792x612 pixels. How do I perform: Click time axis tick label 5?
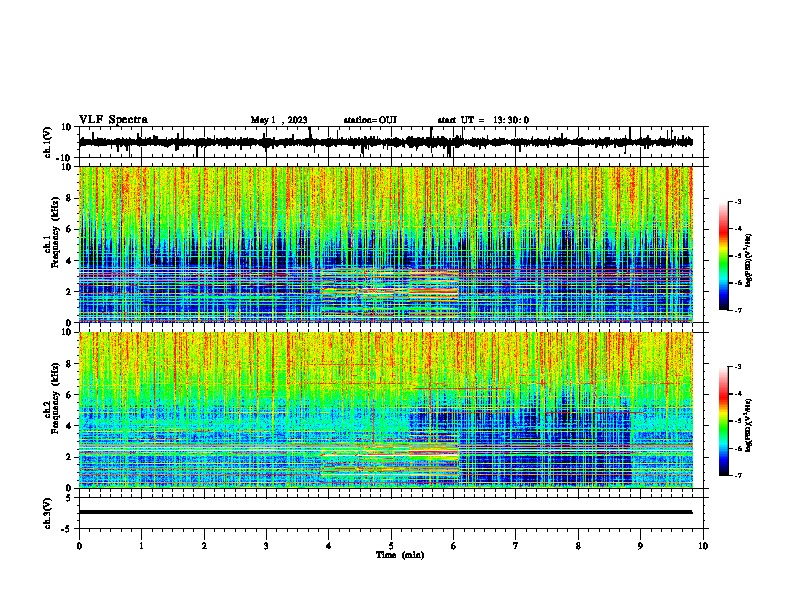391,546
